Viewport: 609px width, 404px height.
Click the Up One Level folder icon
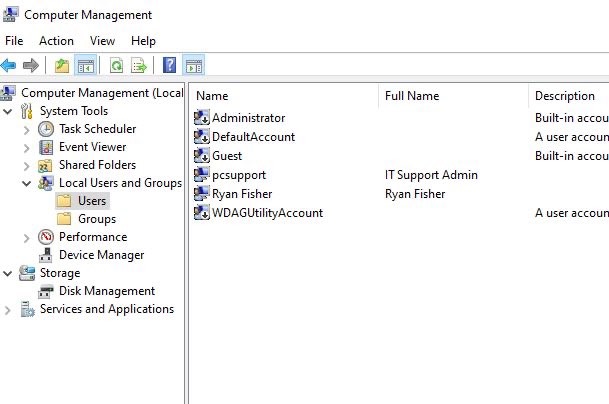coord(62,65)
